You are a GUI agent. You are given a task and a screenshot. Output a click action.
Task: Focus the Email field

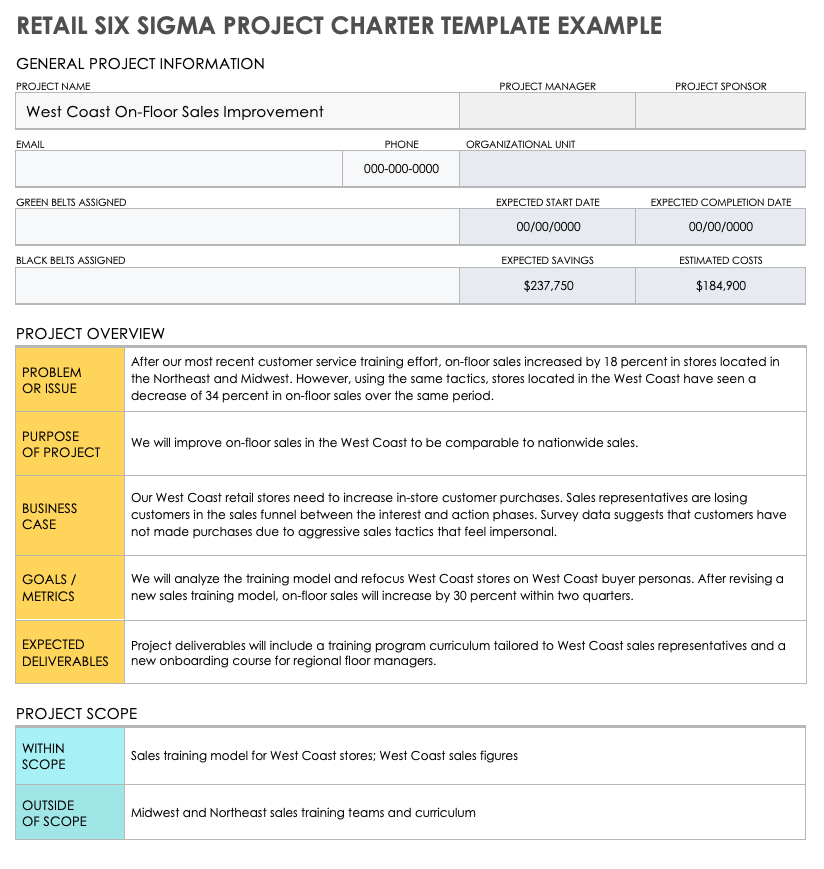point(178,169)
